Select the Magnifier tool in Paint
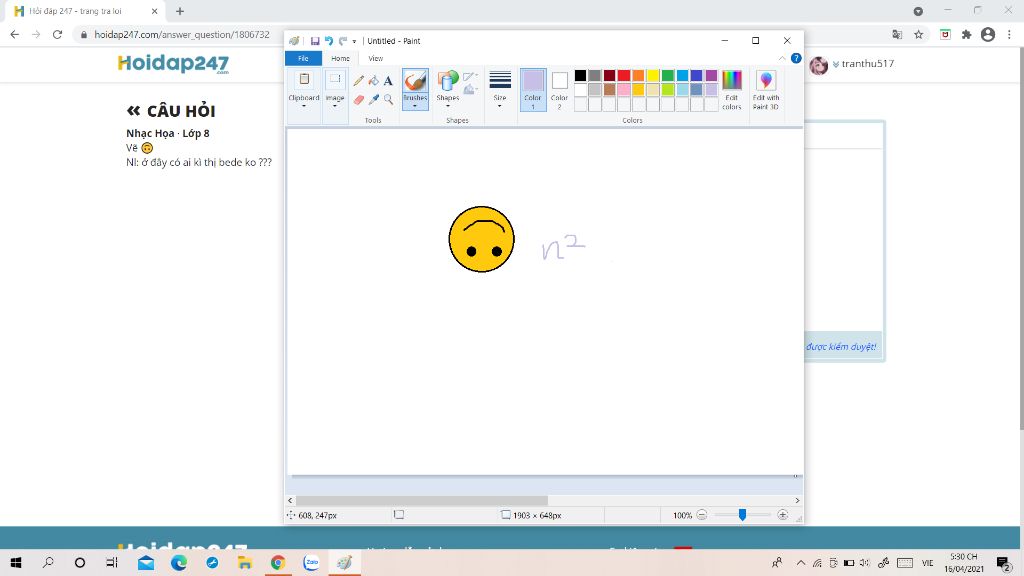The width and height of the screenshot is (1024, 576). tap(388, 100)
